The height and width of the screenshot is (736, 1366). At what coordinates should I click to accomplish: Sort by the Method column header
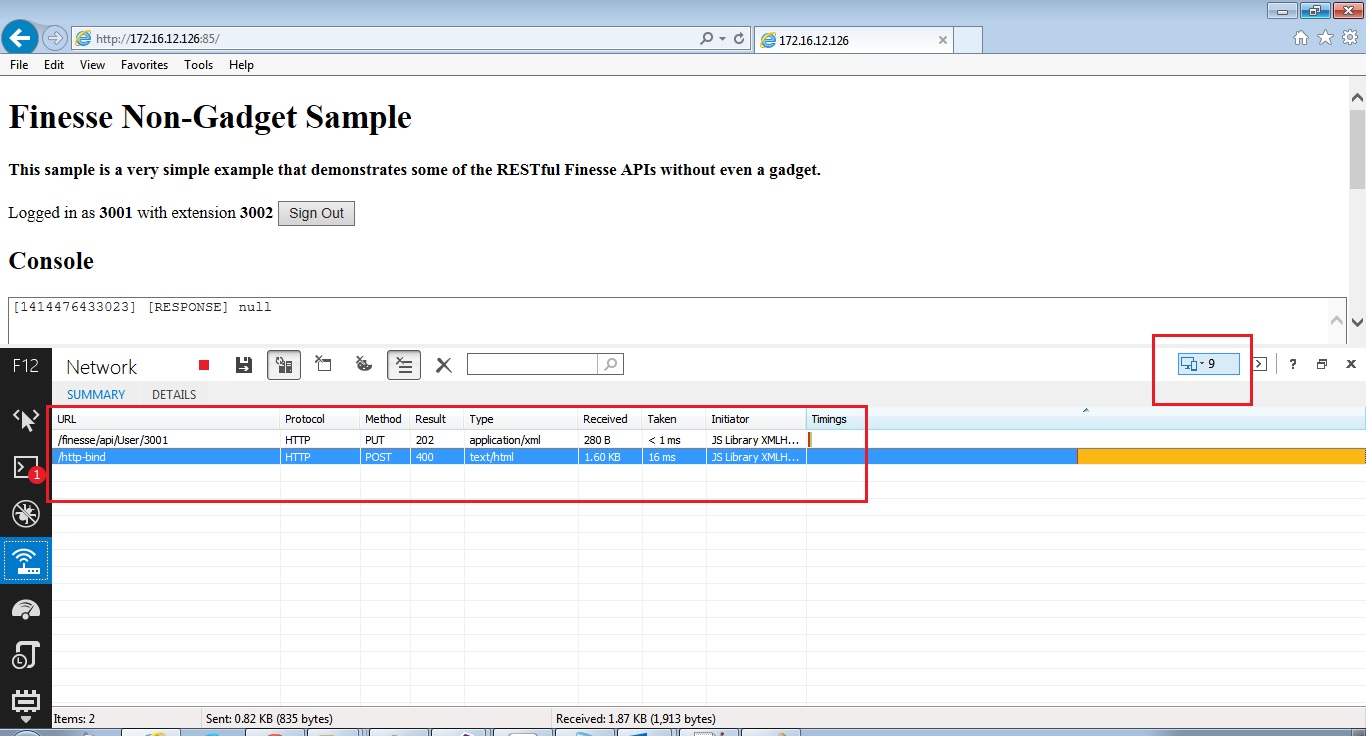[x=385, y=419]
